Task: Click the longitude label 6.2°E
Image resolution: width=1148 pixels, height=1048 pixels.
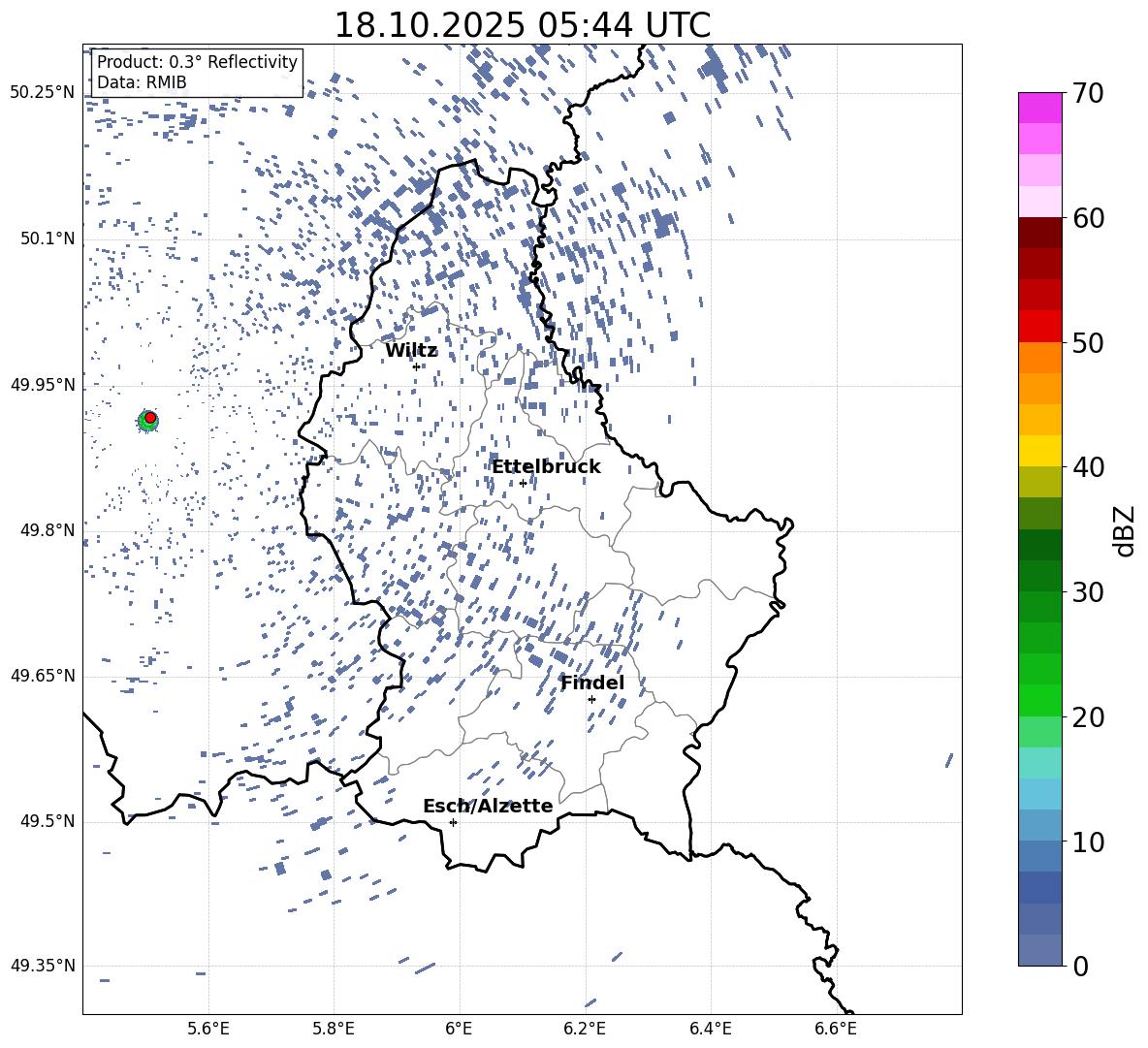Action: [585, 1029]
